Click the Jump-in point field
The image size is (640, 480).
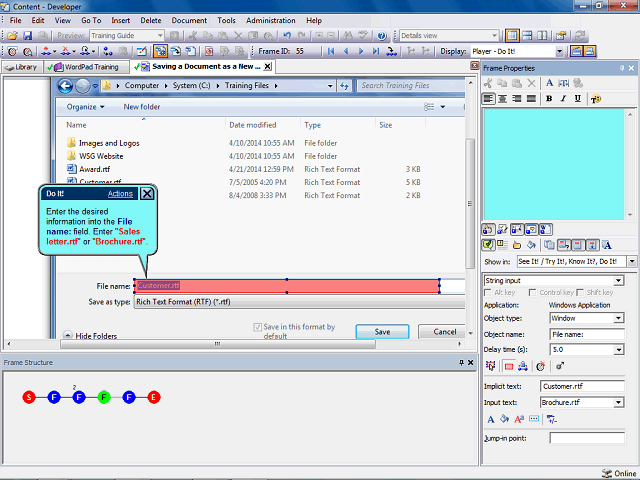coord(587,438)
